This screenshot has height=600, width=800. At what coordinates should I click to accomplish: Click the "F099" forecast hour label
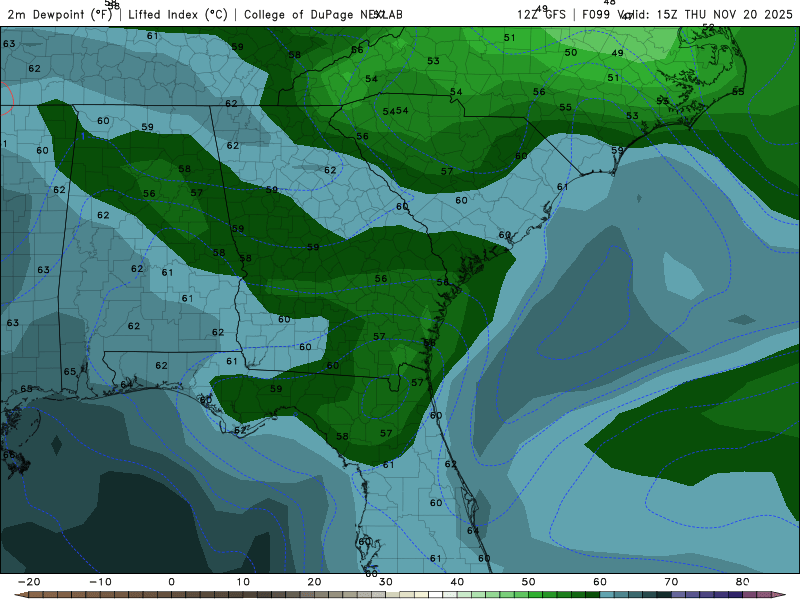coord(596,14)
